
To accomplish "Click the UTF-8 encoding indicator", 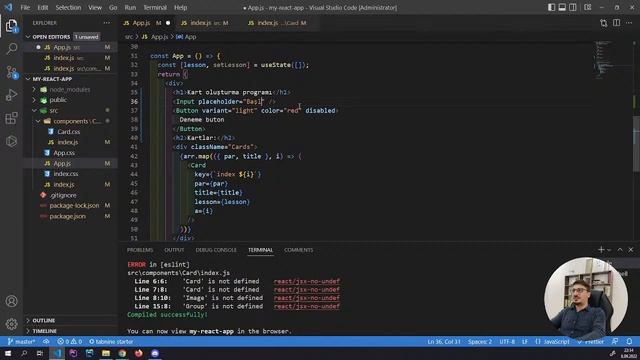I will pyautogui.click(x=507, y=342).
